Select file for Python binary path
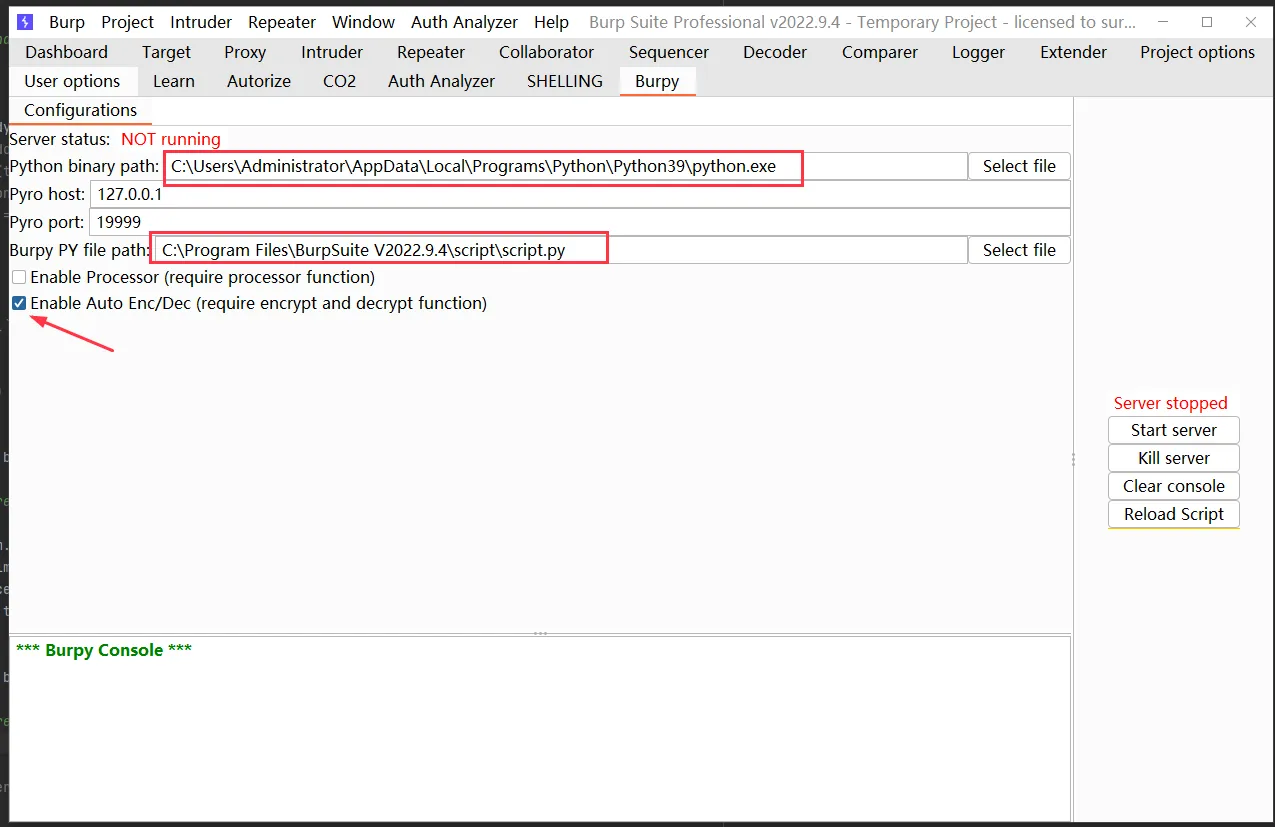Screen dimensions: 1275x827 tap(1018, 166)
